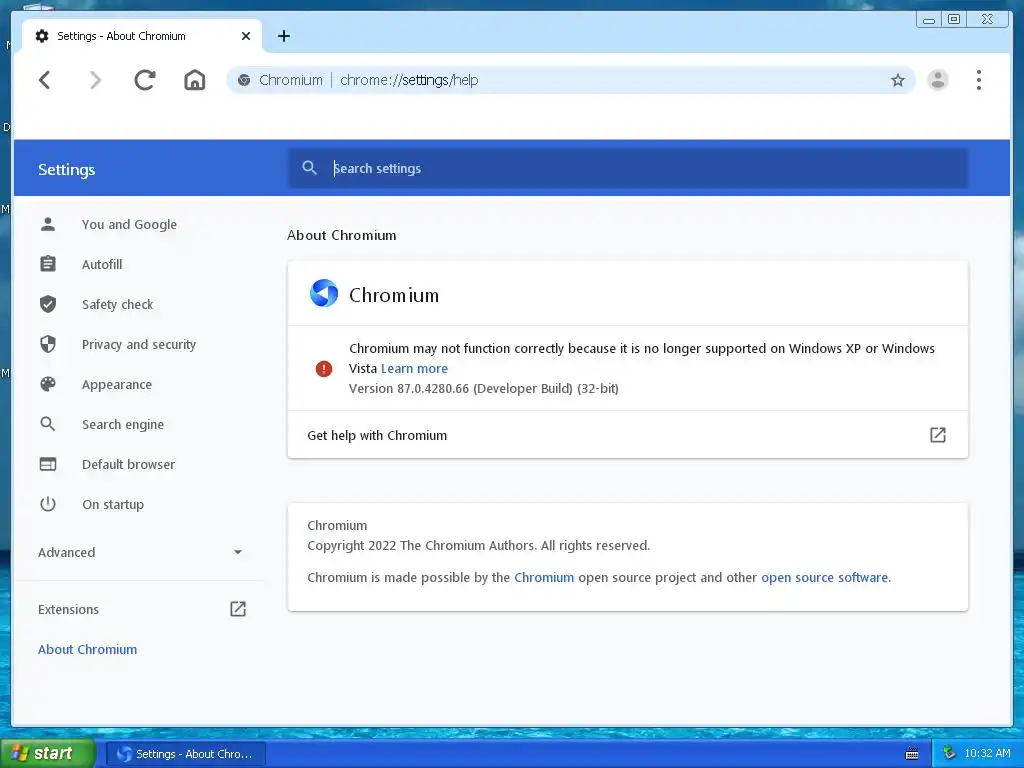Focus the Search settings field

tap(628, 168)
